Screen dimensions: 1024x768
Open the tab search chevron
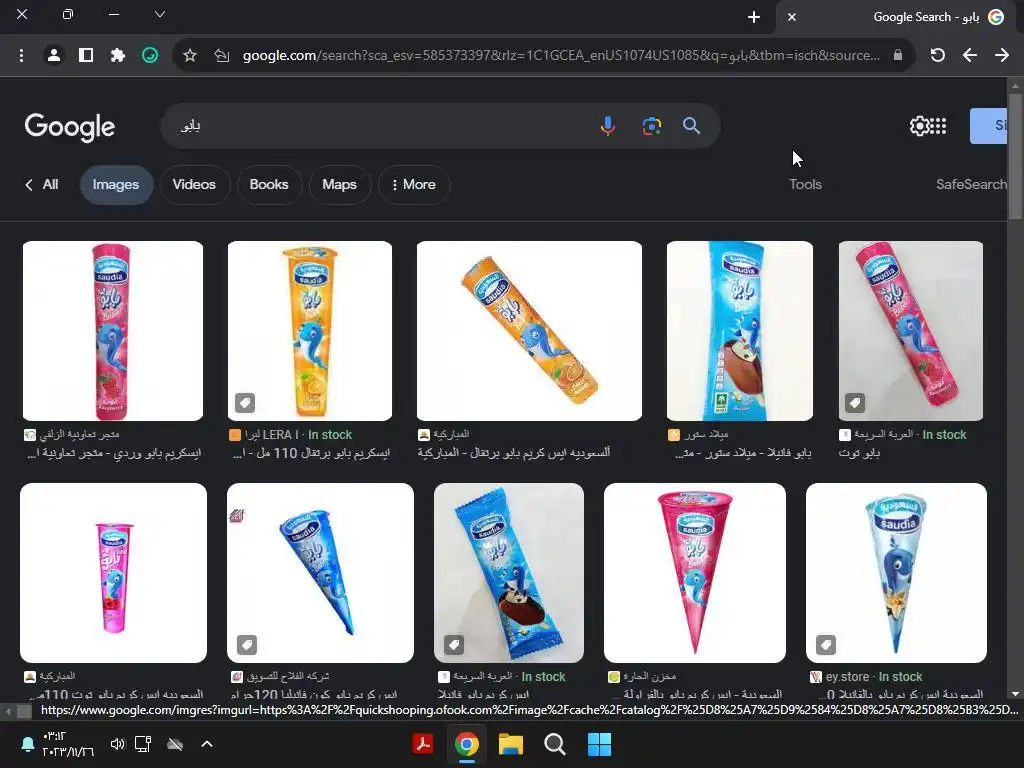pos(159,14)
